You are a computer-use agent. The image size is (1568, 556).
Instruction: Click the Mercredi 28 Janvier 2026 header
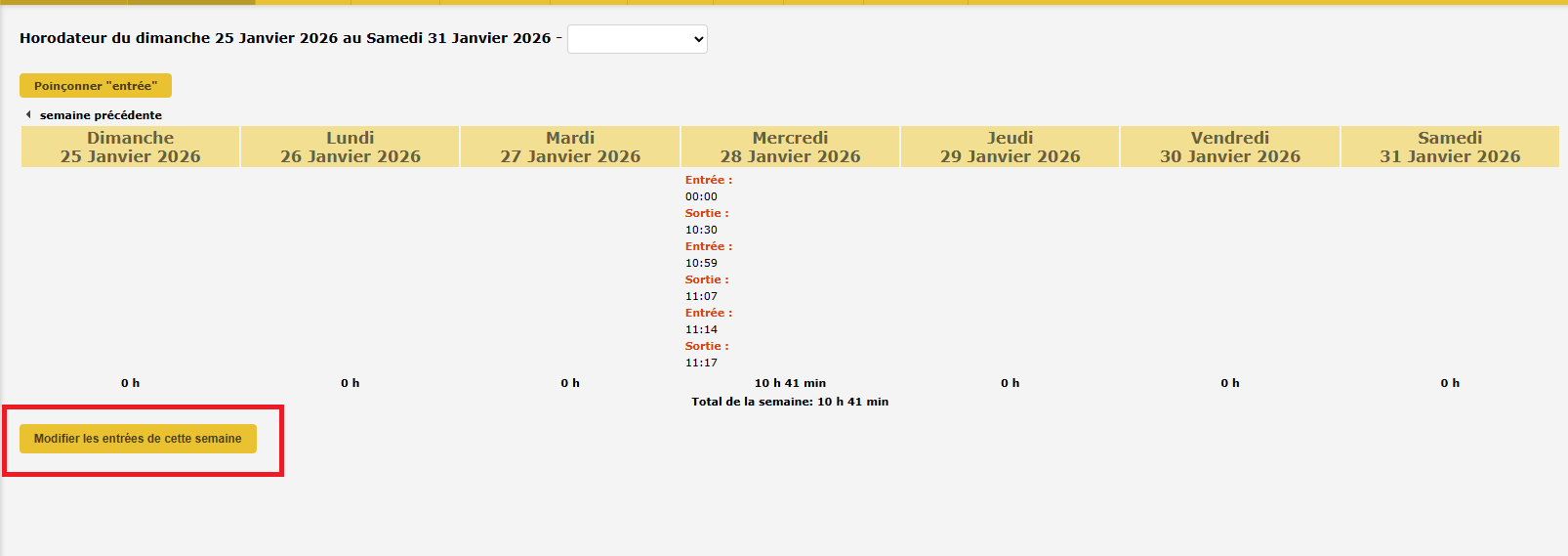click(x=790, y=147)
